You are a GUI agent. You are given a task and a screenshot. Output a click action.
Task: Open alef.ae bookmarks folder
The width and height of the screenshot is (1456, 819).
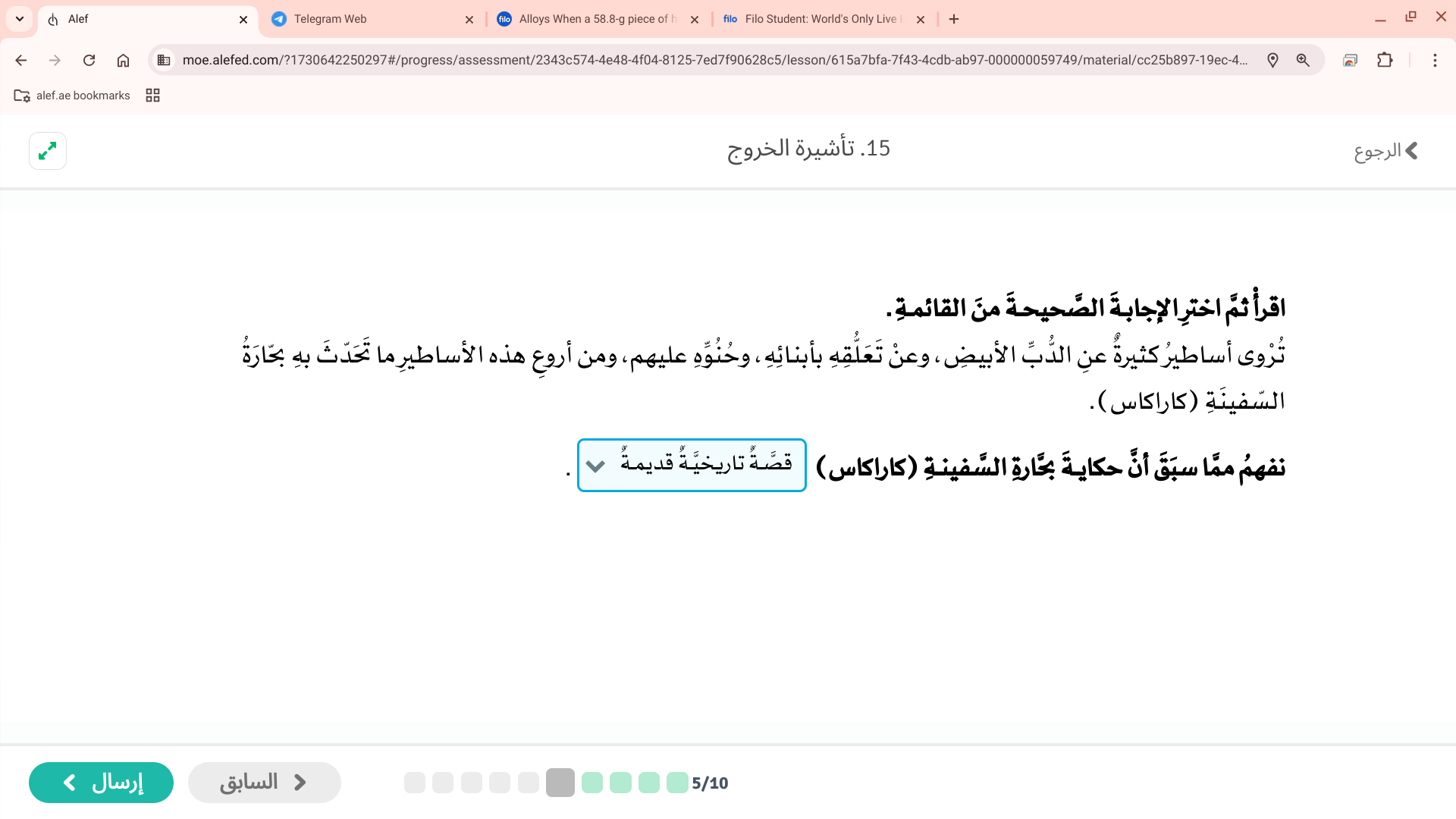coord(72,96)
